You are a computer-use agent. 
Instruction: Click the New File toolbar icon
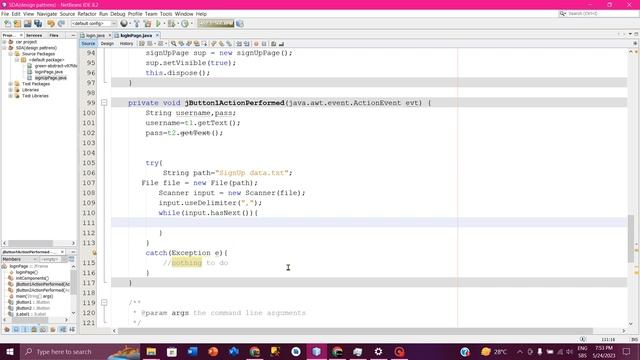(7, 24)
